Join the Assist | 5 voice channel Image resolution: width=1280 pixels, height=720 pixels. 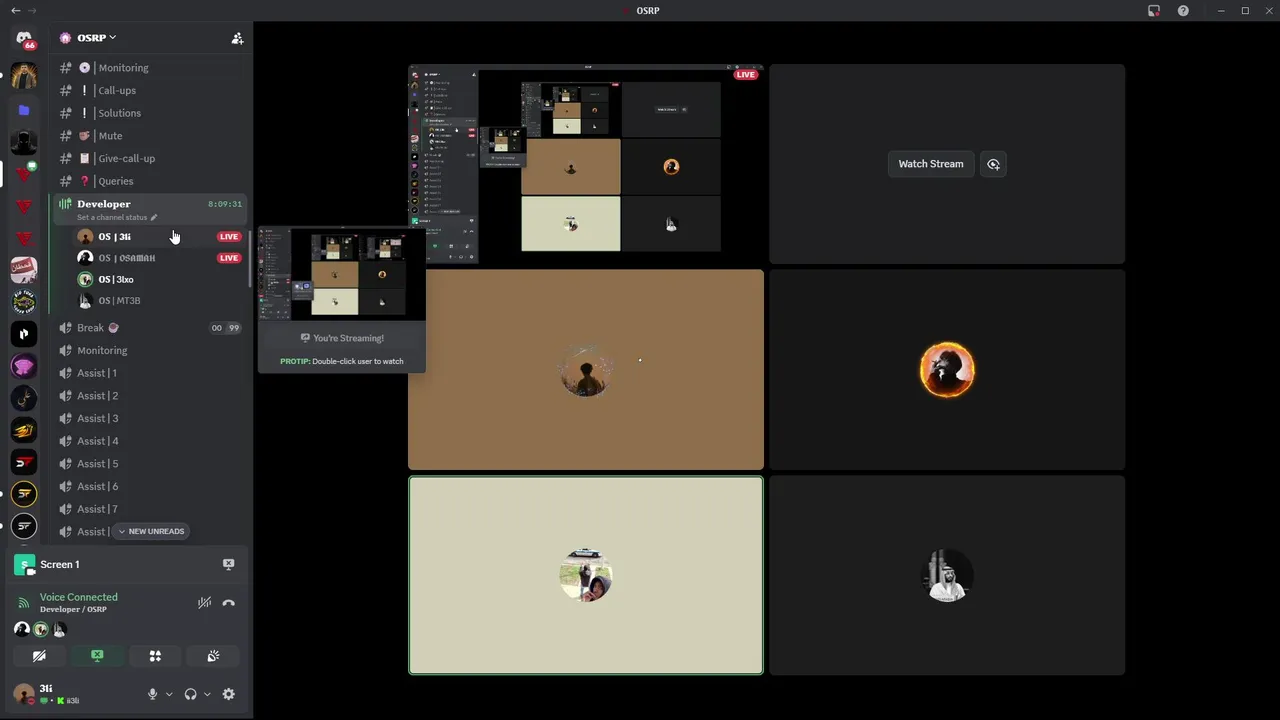tap(150, 464)
